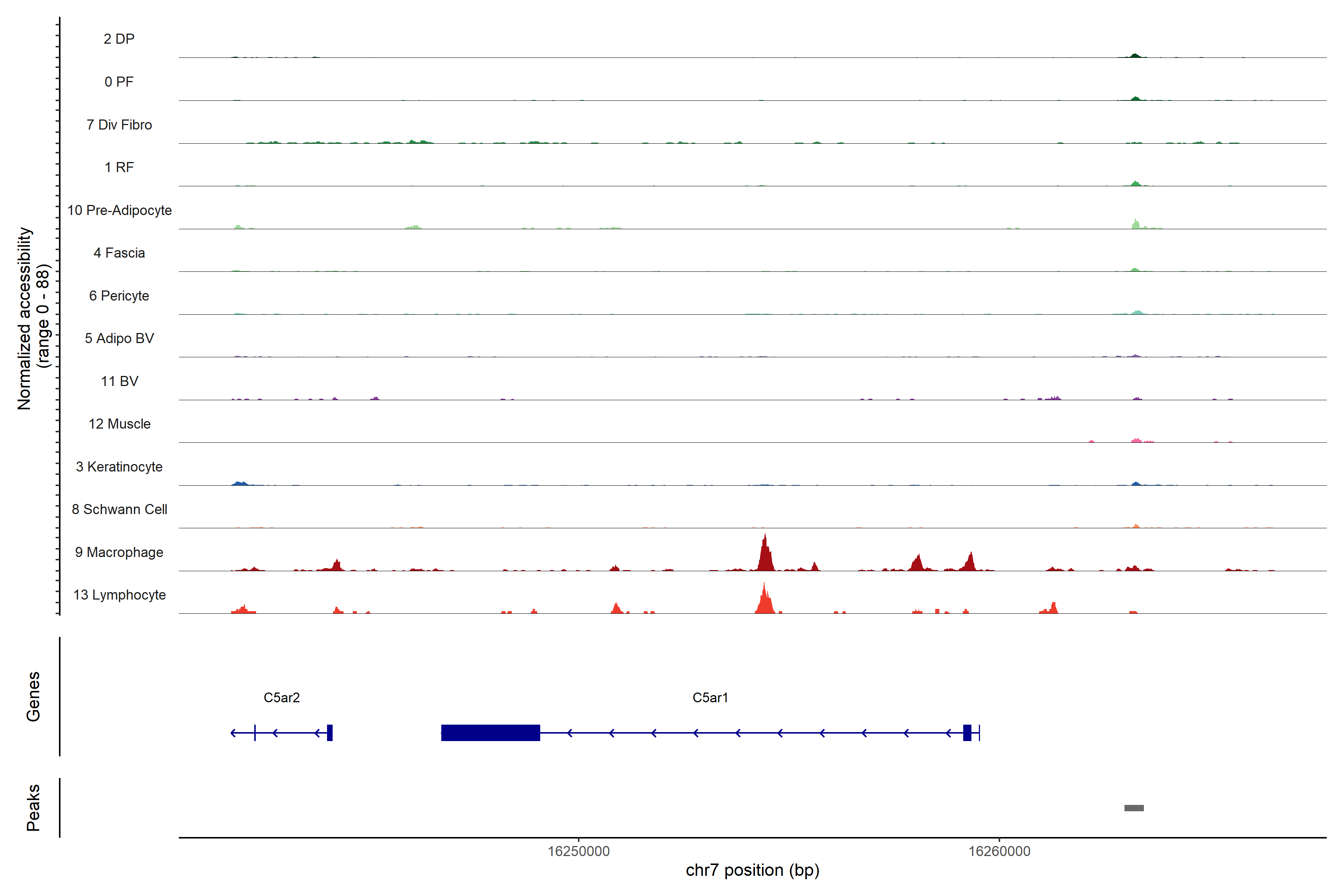This screenshot has width=1344, height=896.
Task: Click the C5ar2 gene label
Action: pos(281,697)
